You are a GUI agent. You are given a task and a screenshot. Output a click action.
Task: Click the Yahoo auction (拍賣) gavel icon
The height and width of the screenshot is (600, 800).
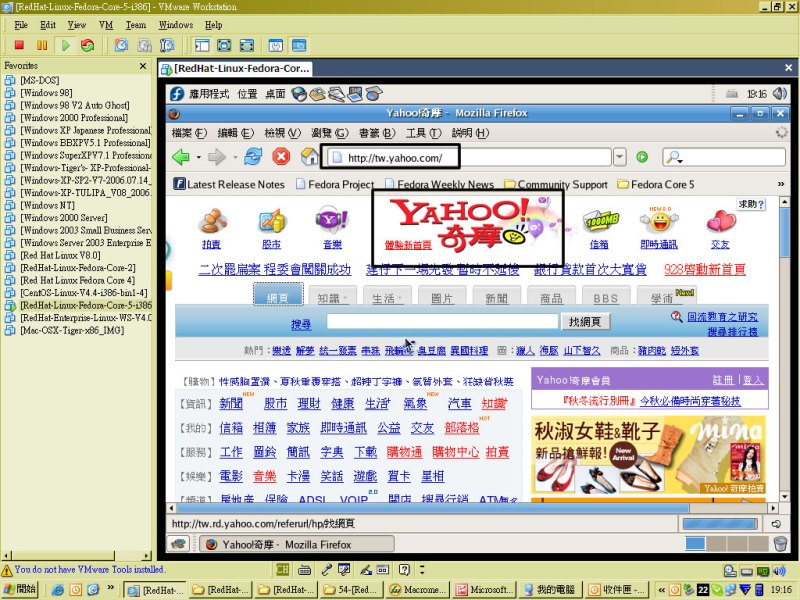(x=212, y=221)
